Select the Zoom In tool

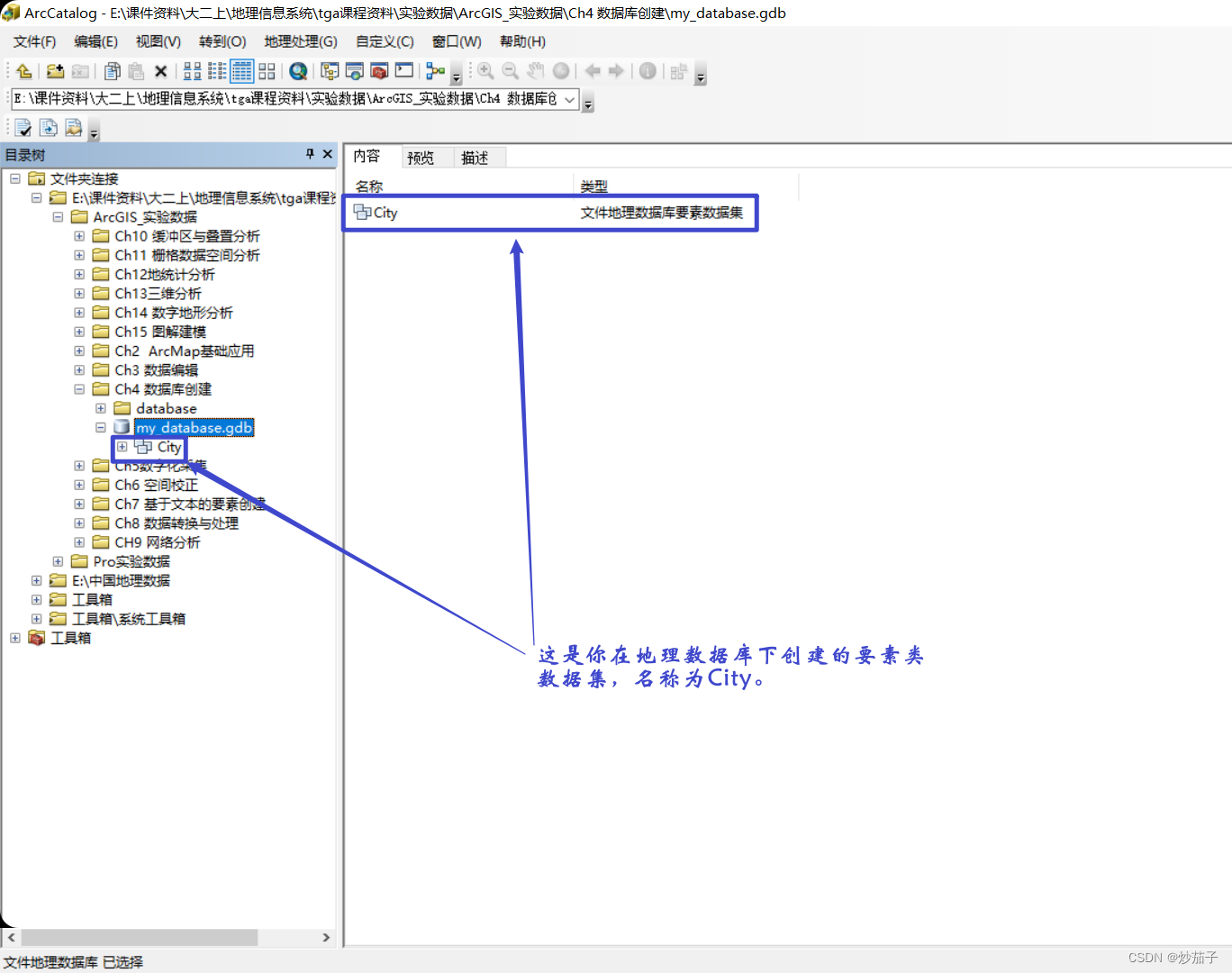point(485,71)
